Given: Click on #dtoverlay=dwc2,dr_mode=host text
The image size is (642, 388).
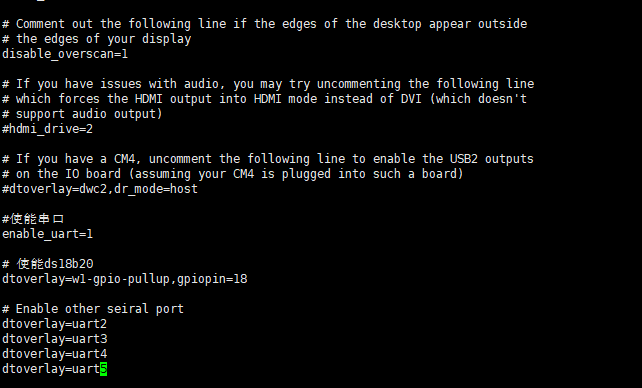Looking at the screenshot, I should (x=100, y=189).
